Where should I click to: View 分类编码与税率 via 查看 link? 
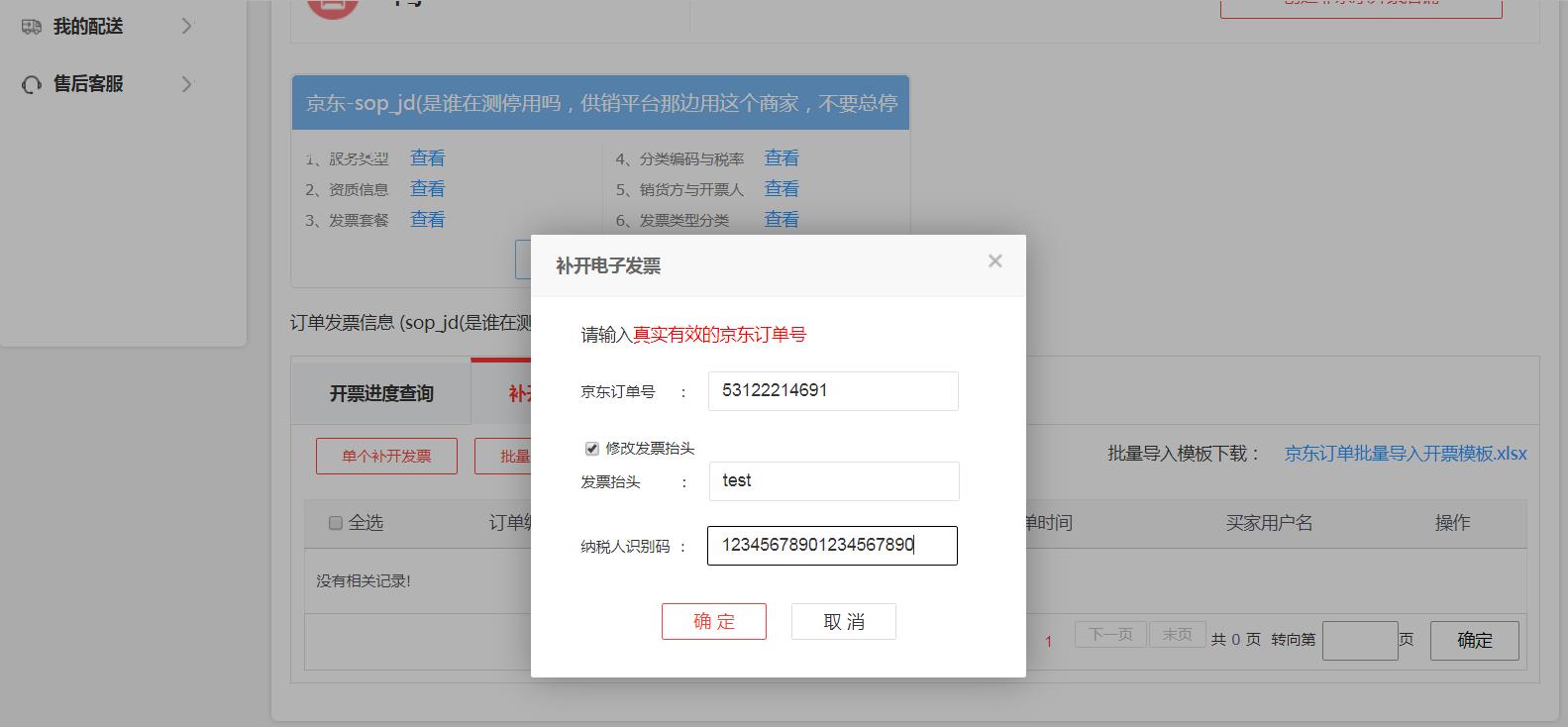pyautogui.click(x=782, y=157)
